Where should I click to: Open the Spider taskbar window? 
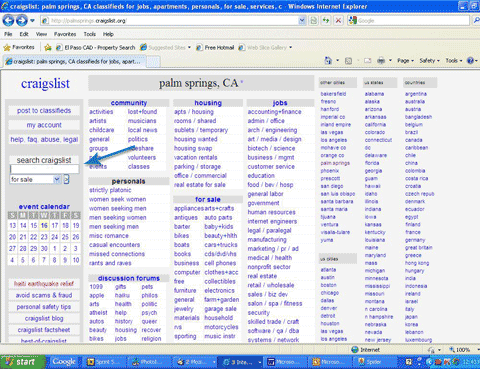[x=374, y=362]
